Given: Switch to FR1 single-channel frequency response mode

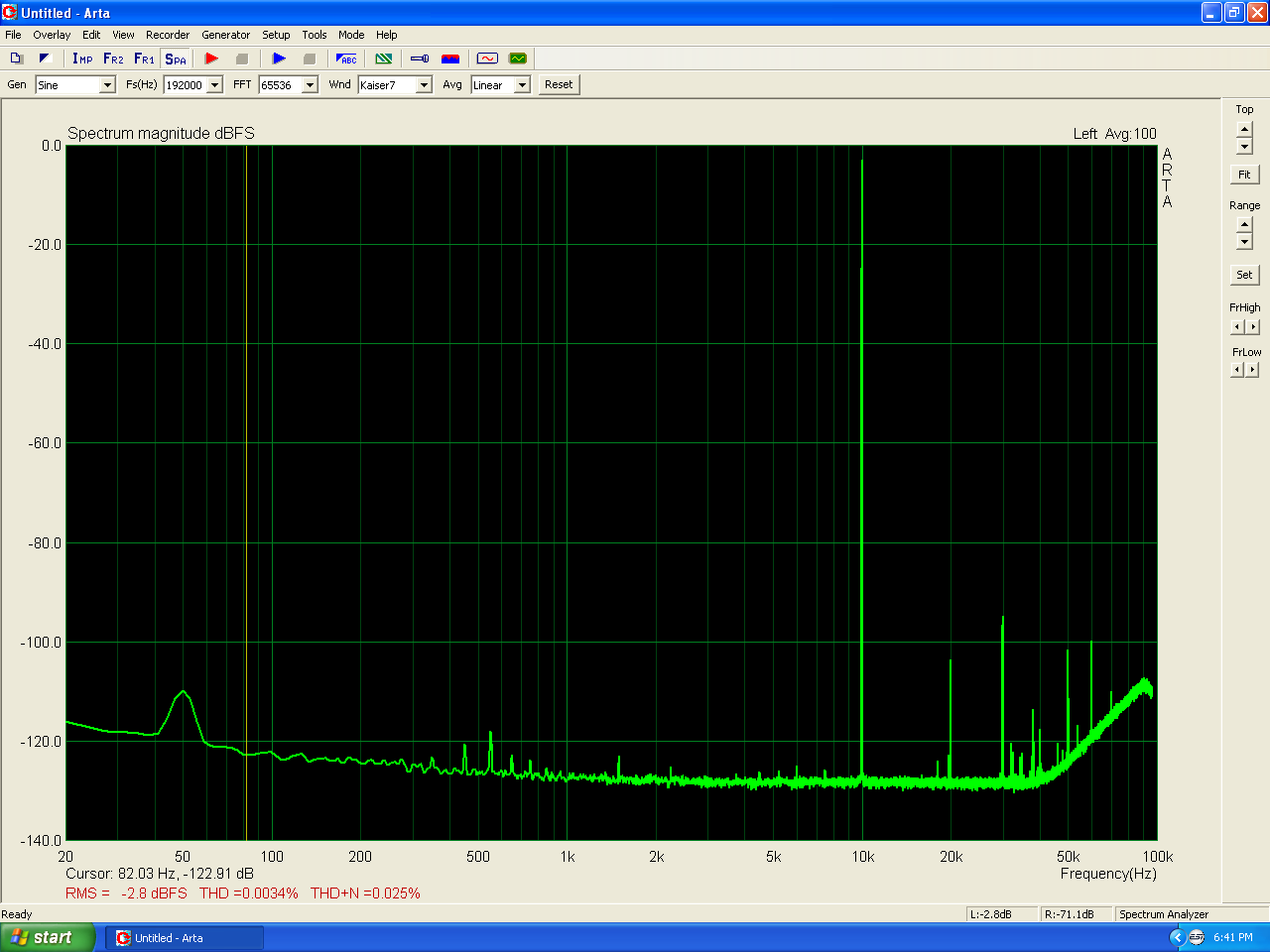Looking at the screenshot, I should click(144, 59).
